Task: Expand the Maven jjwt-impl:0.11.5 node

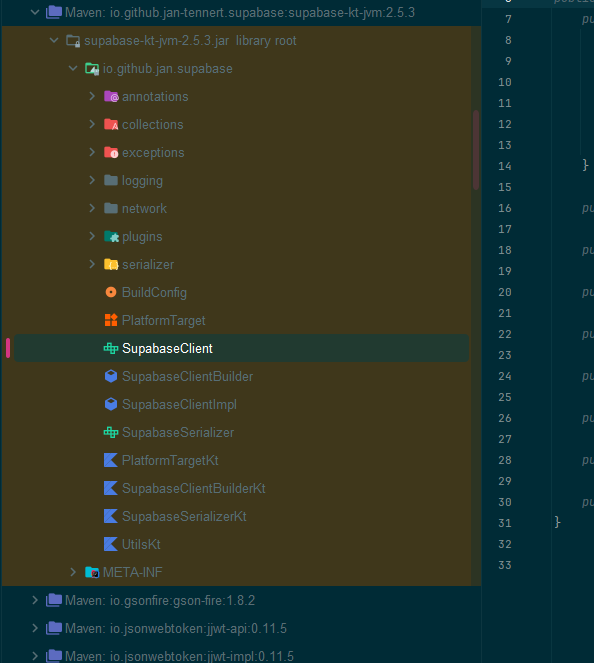Action: (x=35, y=656)
